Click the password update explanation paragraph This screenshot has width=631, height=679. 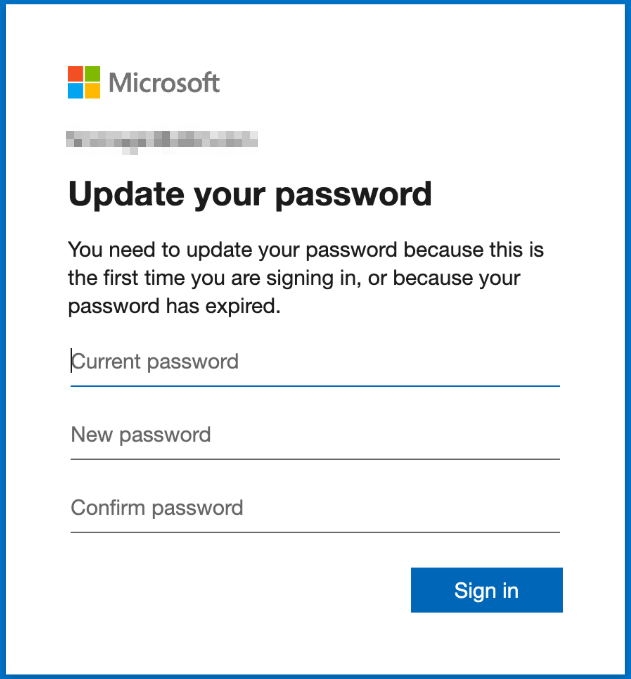pos(306,278)
